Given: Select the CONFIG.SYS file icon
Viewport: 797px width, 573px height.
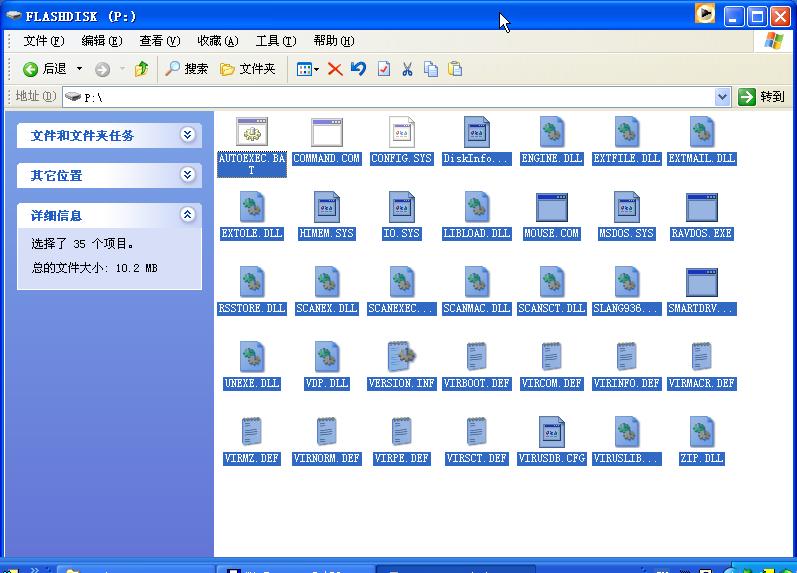Looking at the screenshot, I should 402,132.
